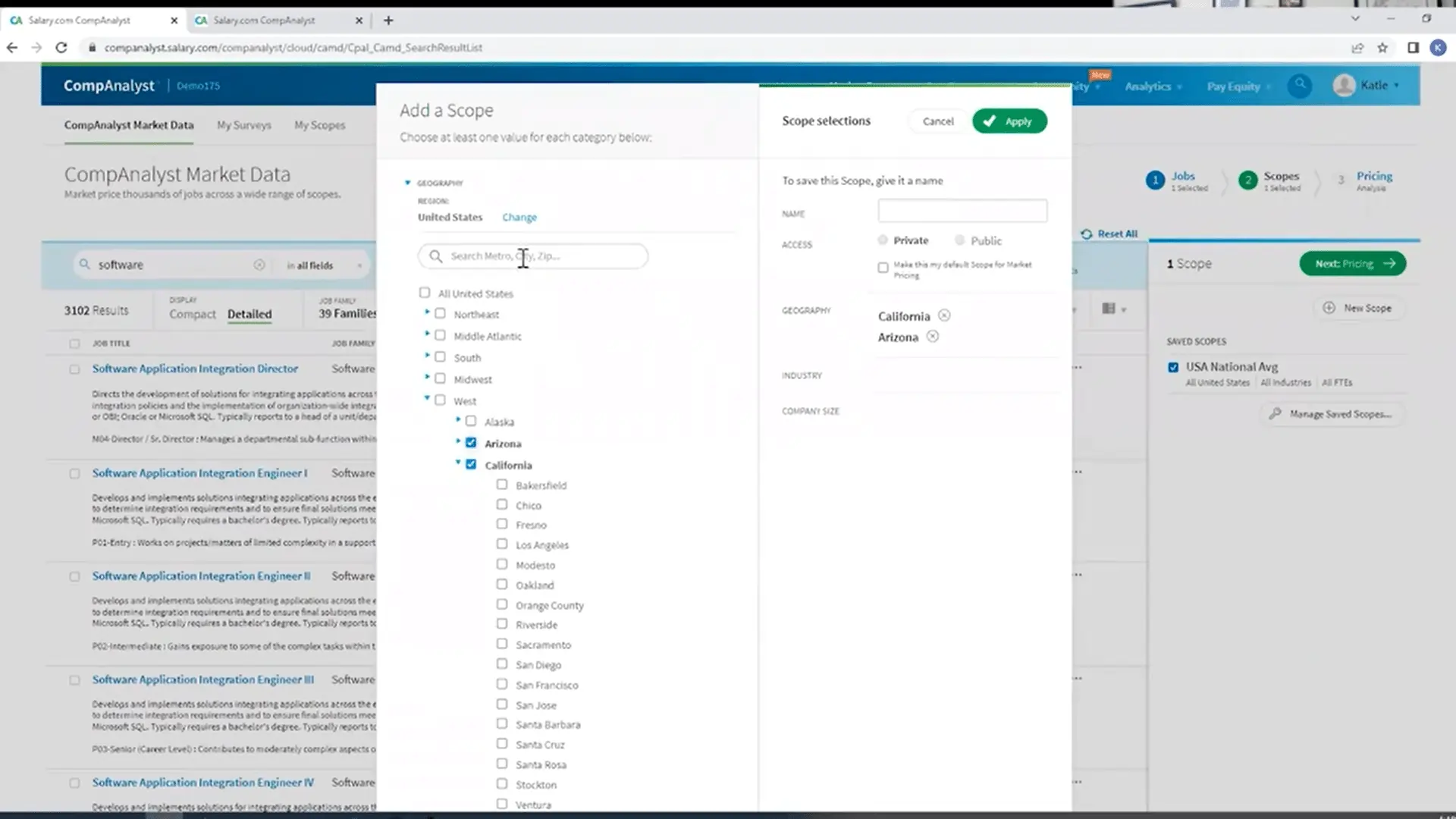Click the search magnifier icon in header

coord(1300,85)
